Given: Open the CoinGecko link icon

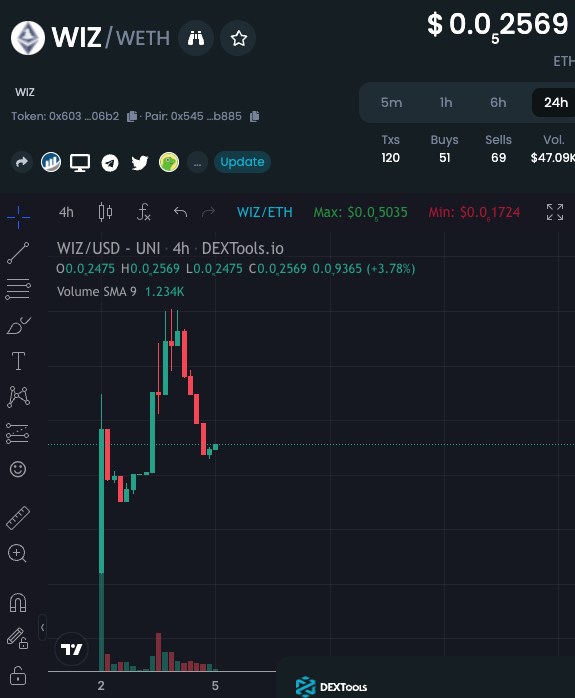Looking at the screenshot, I should (169, 162).
